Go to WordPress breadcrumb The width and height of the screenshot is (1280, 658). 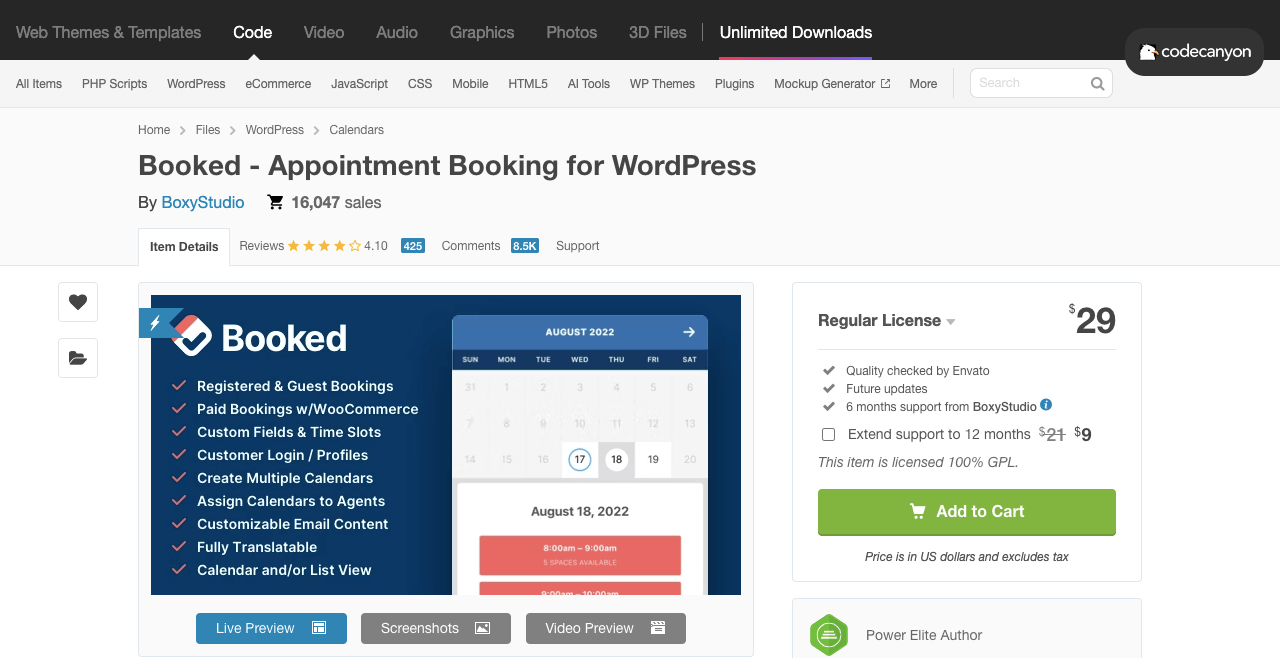[275, 130]
